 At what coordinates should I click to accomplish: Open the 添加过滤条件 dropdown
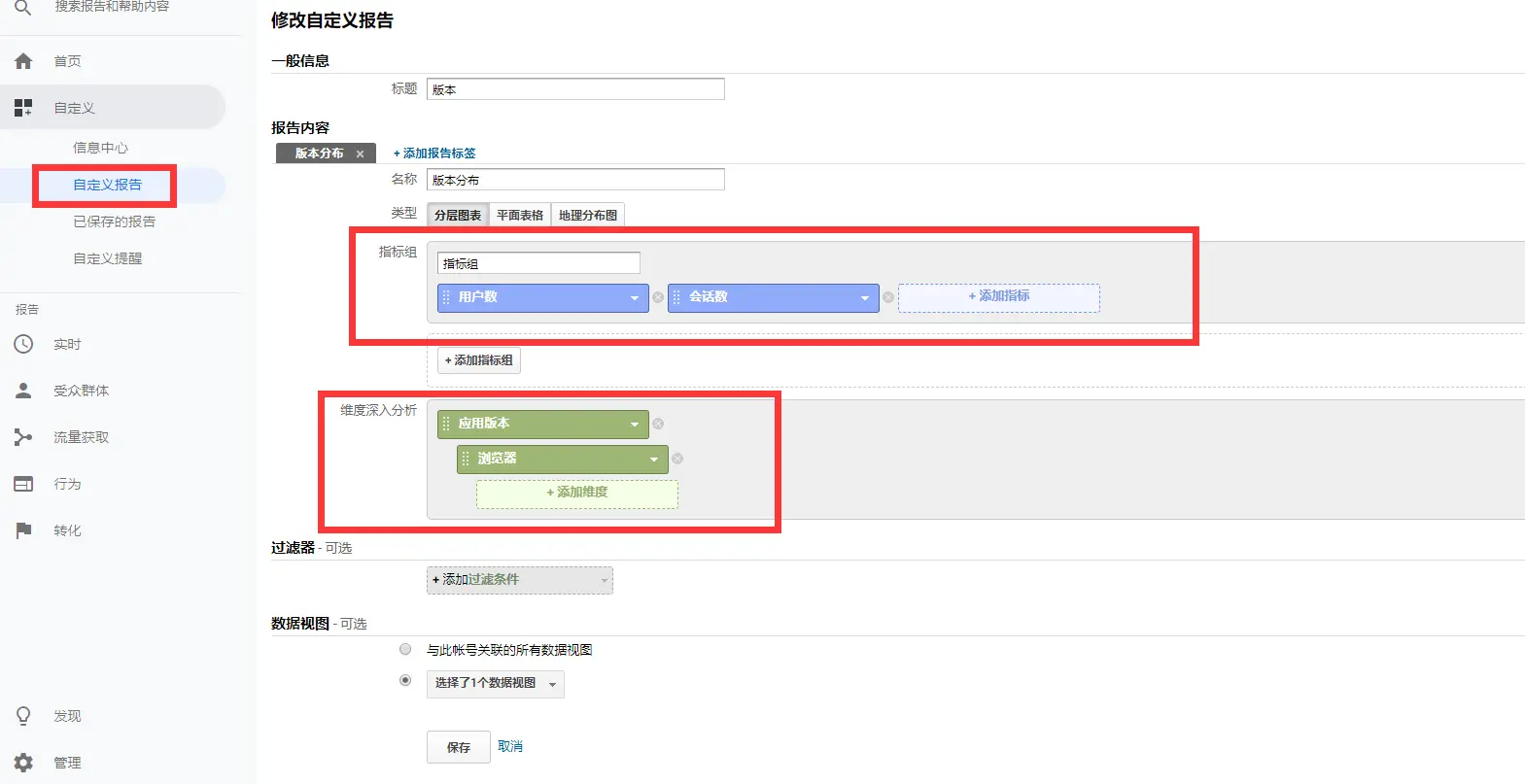[520, 580]
